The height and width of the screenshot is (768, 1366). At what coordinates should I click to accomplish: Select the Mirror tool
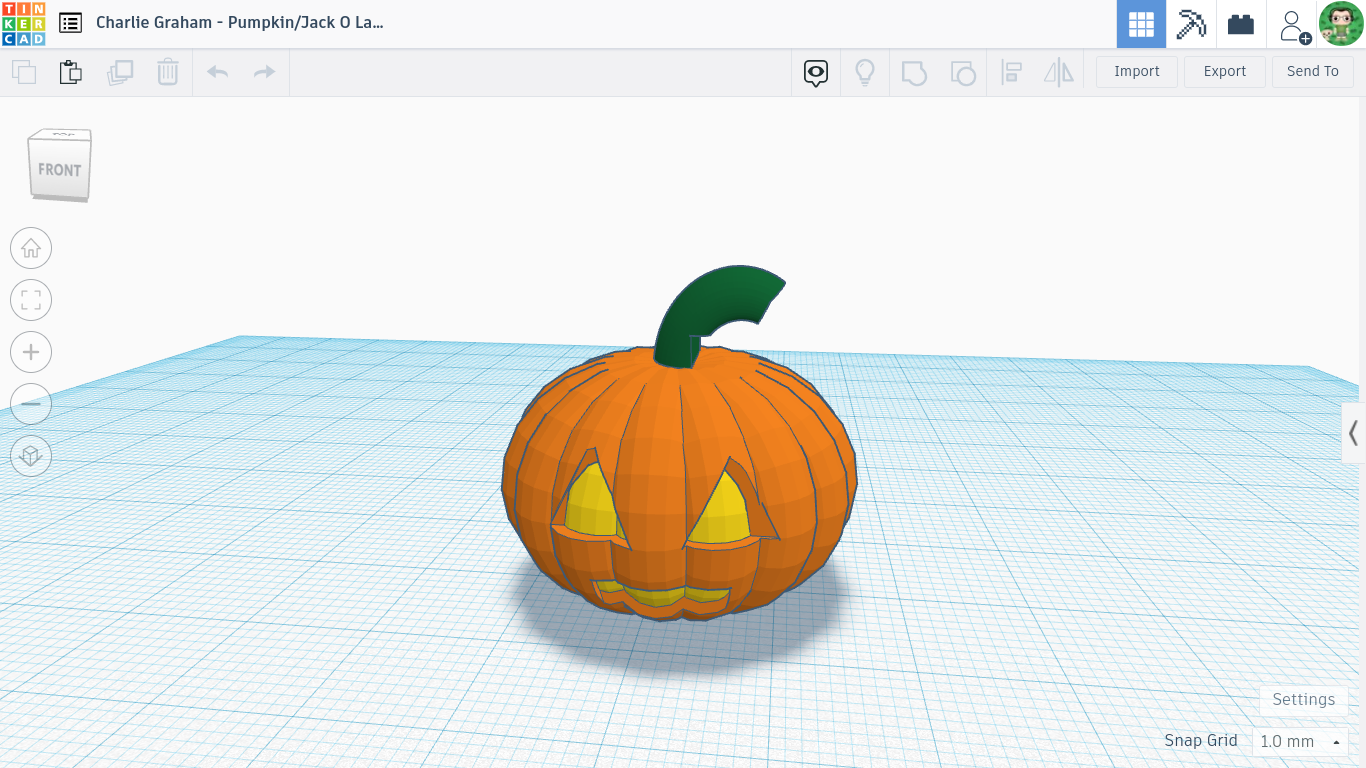click(1059, 72)
